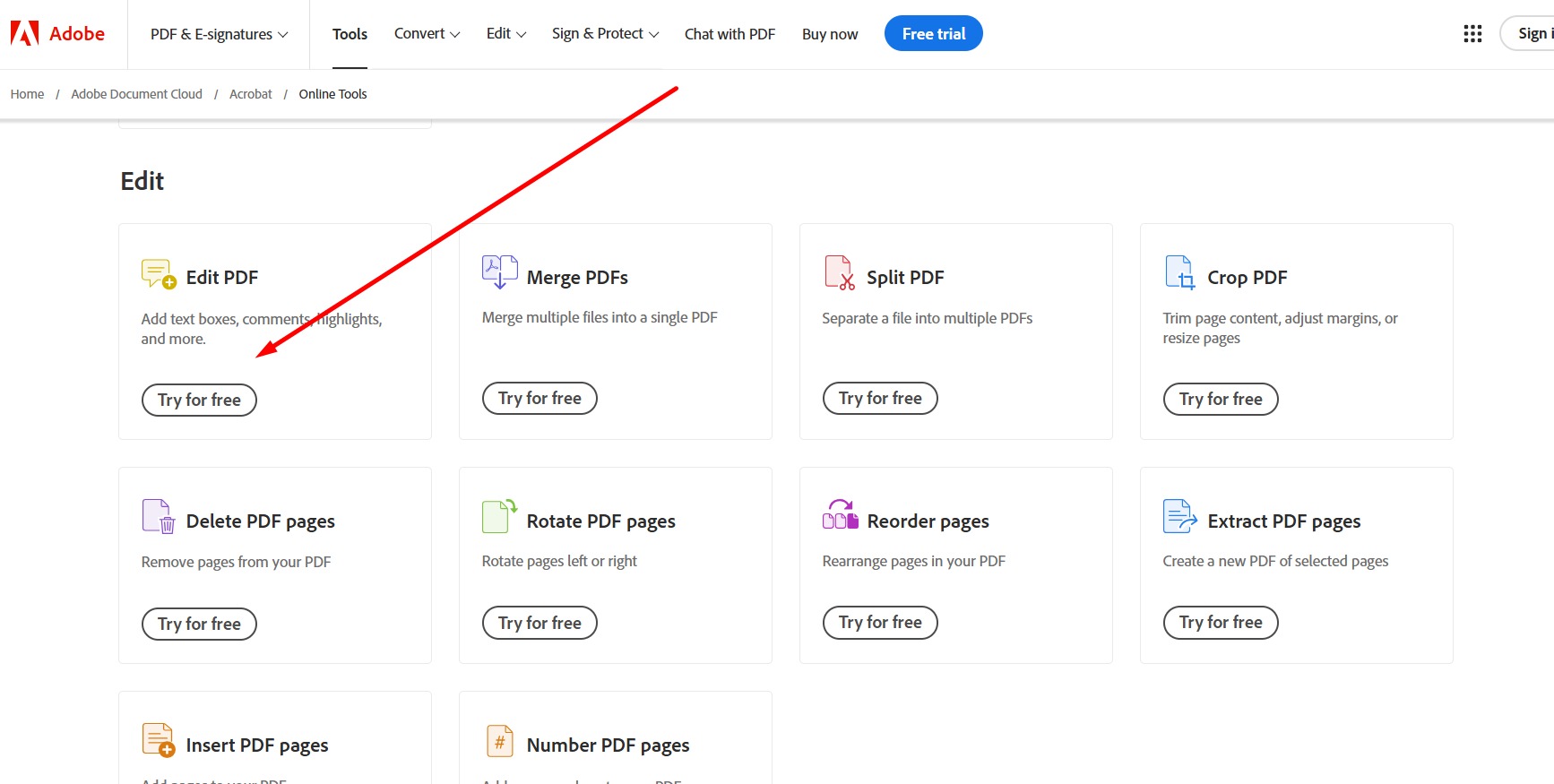Click the Number PDF pages hash icon
This screenshot has width=1554, height=784.
tap(499, 741)
